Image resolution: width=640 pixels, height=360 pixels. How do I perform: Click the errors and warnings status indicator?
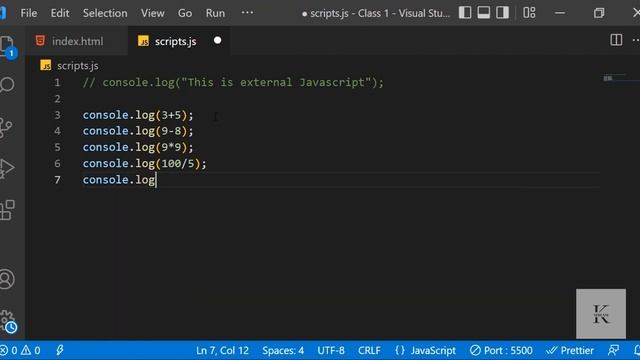[20, 350]
